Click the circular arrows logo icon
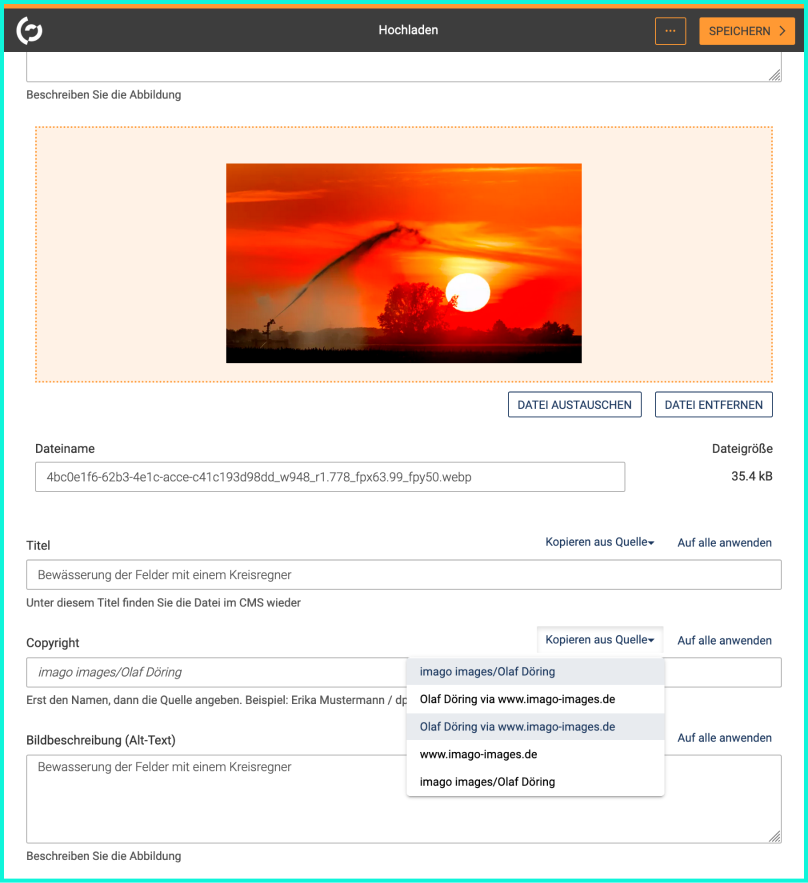This screenshot has height=883, width=808. point(29,30)
